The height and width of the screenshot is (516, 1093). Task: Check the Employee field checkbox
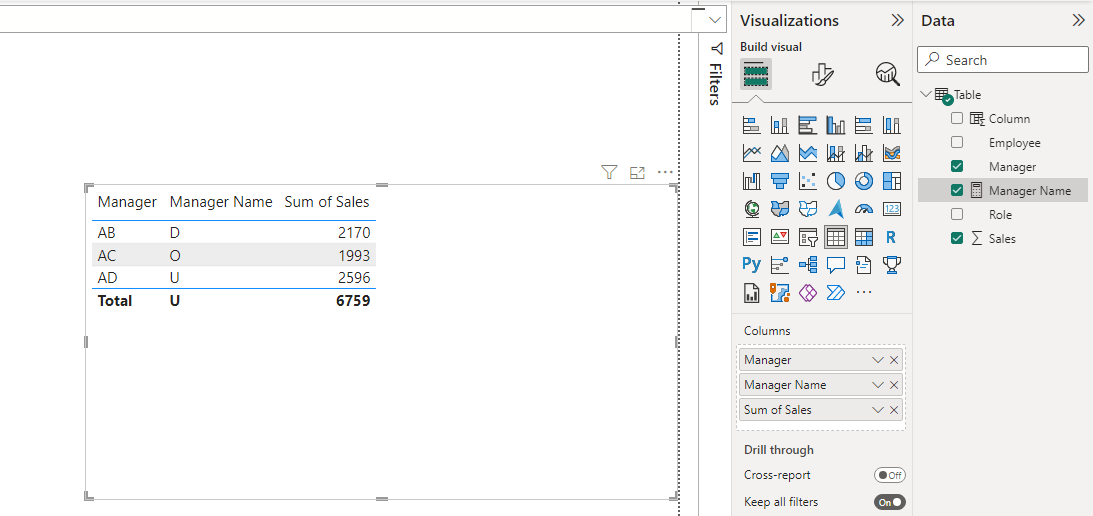[957, 142]
